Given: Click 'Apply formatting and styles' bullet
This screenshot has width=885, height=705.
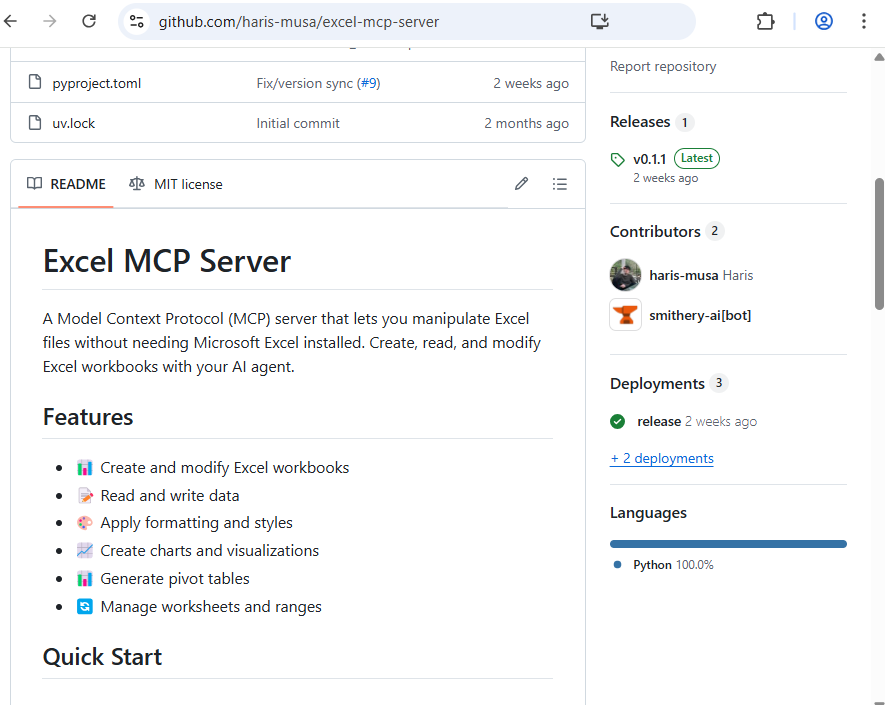Looking at the screenshot, I should point(196,523).
